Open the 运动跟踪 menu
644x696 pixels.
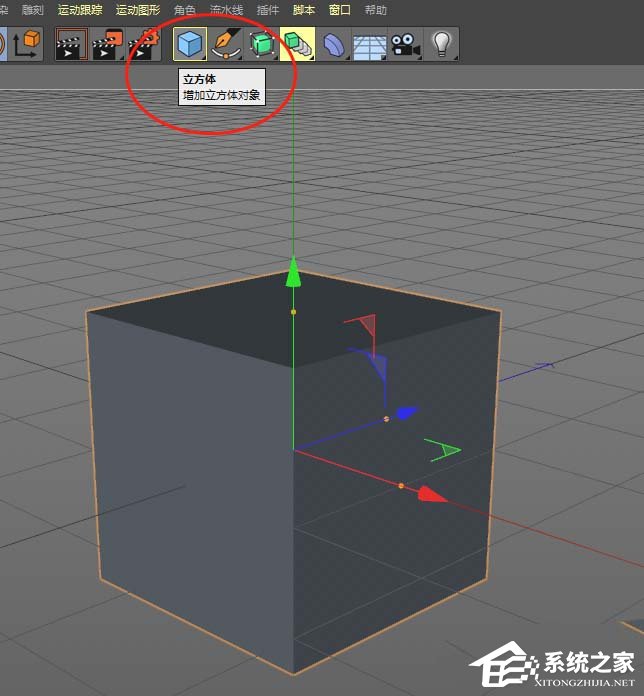pyautogui.click(x=80, y=10)
